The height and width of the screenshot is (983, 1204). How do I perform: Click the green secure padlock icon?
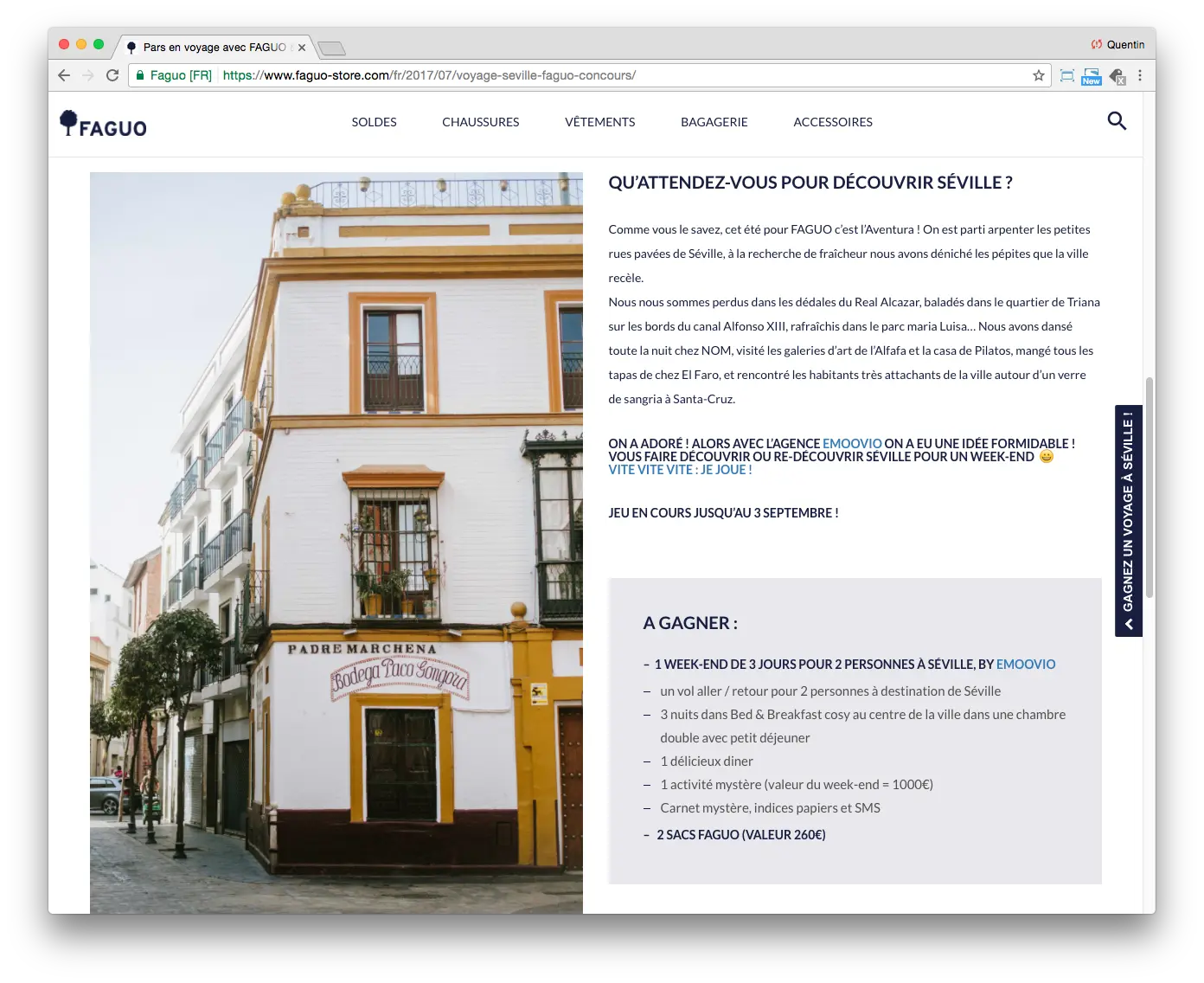[x=140, y=75]
